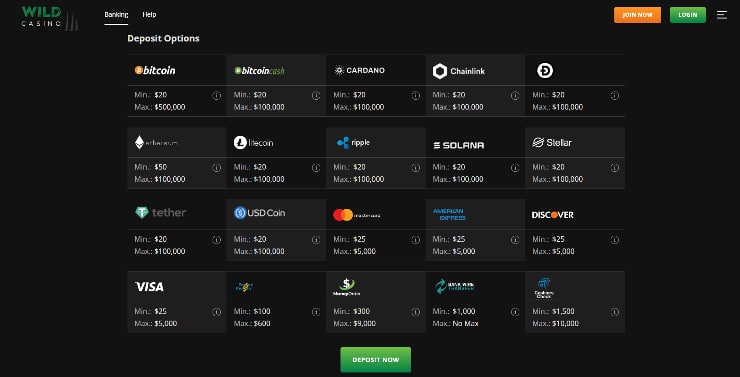Image resolution: width=740 pixels, height=377 pixels.
Task: Select the Mastercard logo
Action: 356,215
